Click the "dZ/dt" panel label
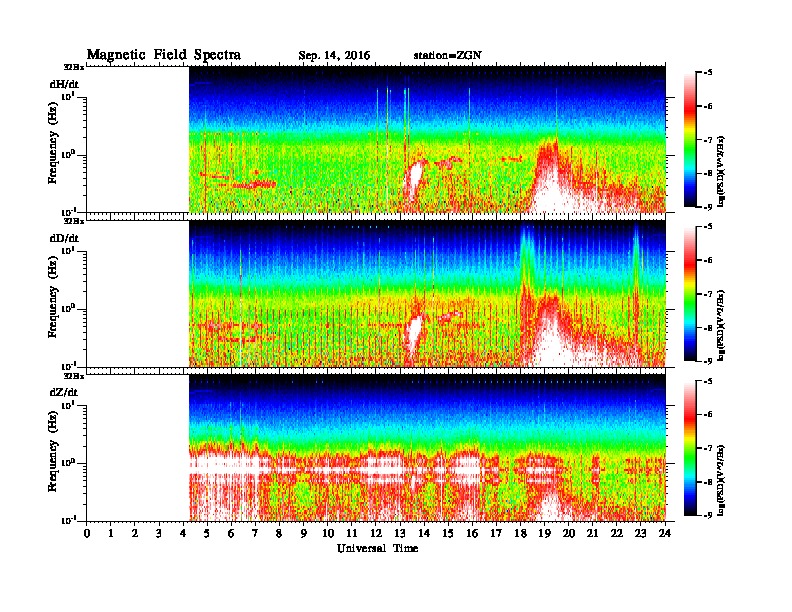The image size is (792, 612). (x=64, y=392)
